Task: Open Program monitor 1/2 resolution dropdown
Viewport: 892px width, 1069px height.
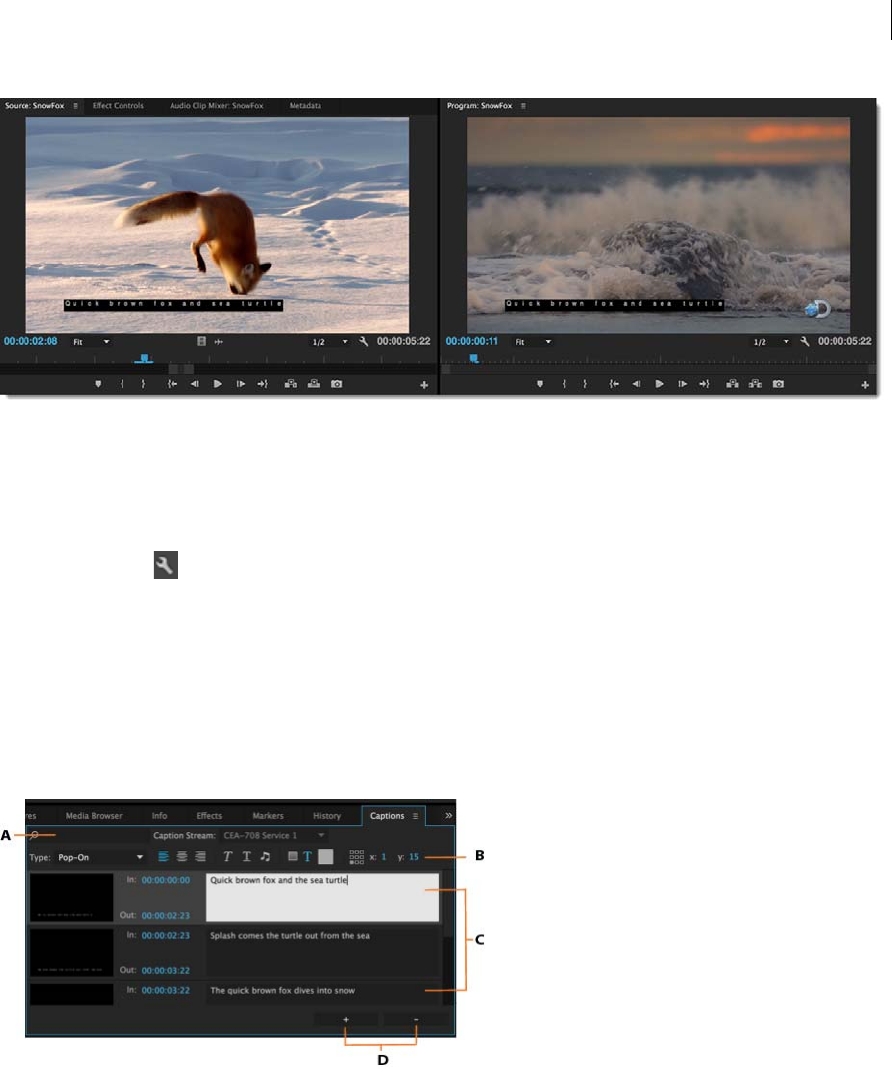Action: coord(771,342)
